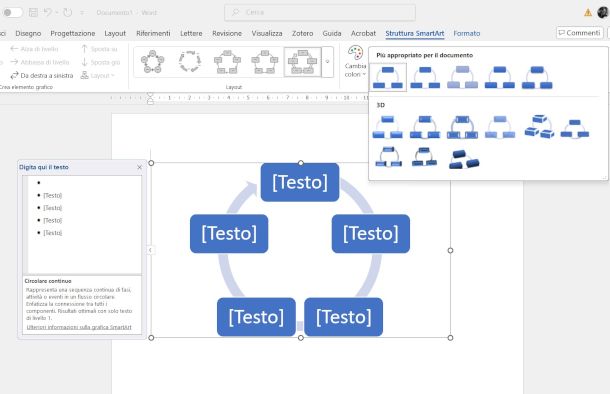The image size is (610, 394).
Task: Choose the sixth 3D style in top row
Action: 575,128
